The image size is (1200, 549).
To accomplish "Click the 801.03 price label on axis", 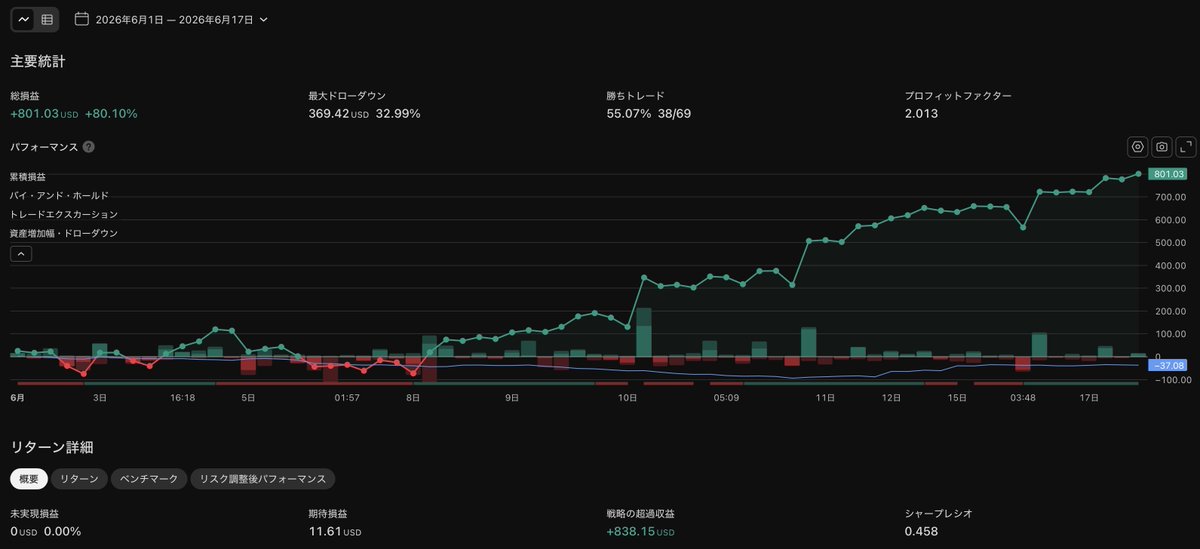I will (x=1167, y=174).
